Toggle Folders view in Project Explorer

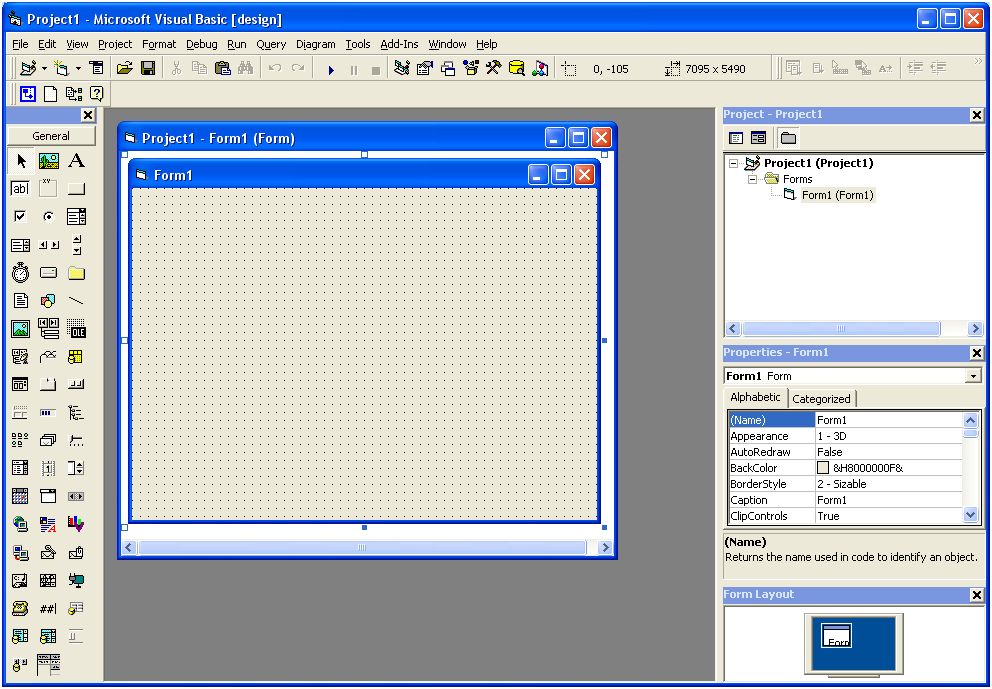point(788,137)
